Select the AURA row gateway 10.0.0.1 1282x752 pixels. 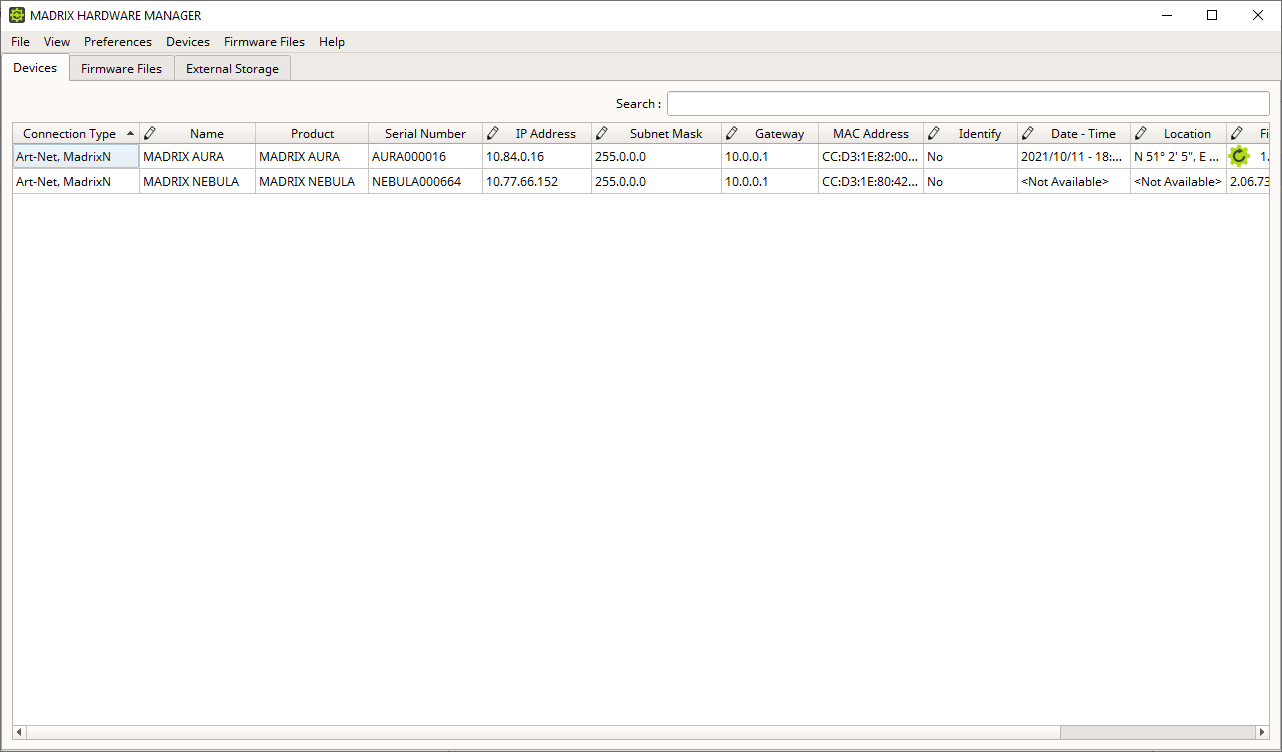point(770,157)
